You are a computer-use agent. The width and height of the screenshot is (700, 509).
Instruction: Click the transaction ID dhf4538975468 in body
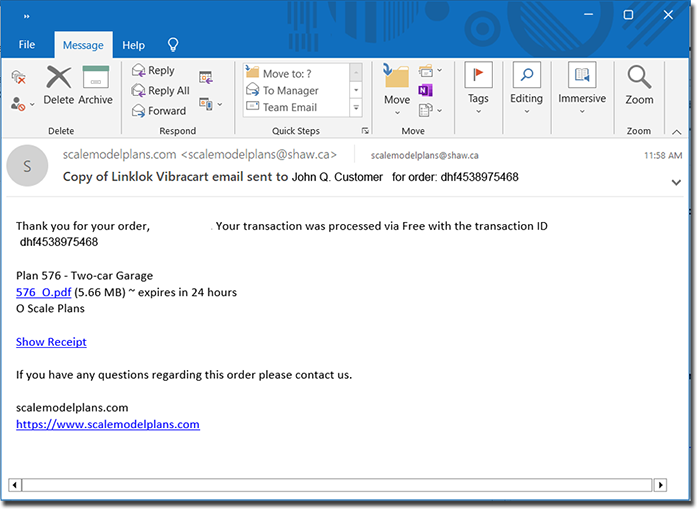click(59, 242)
